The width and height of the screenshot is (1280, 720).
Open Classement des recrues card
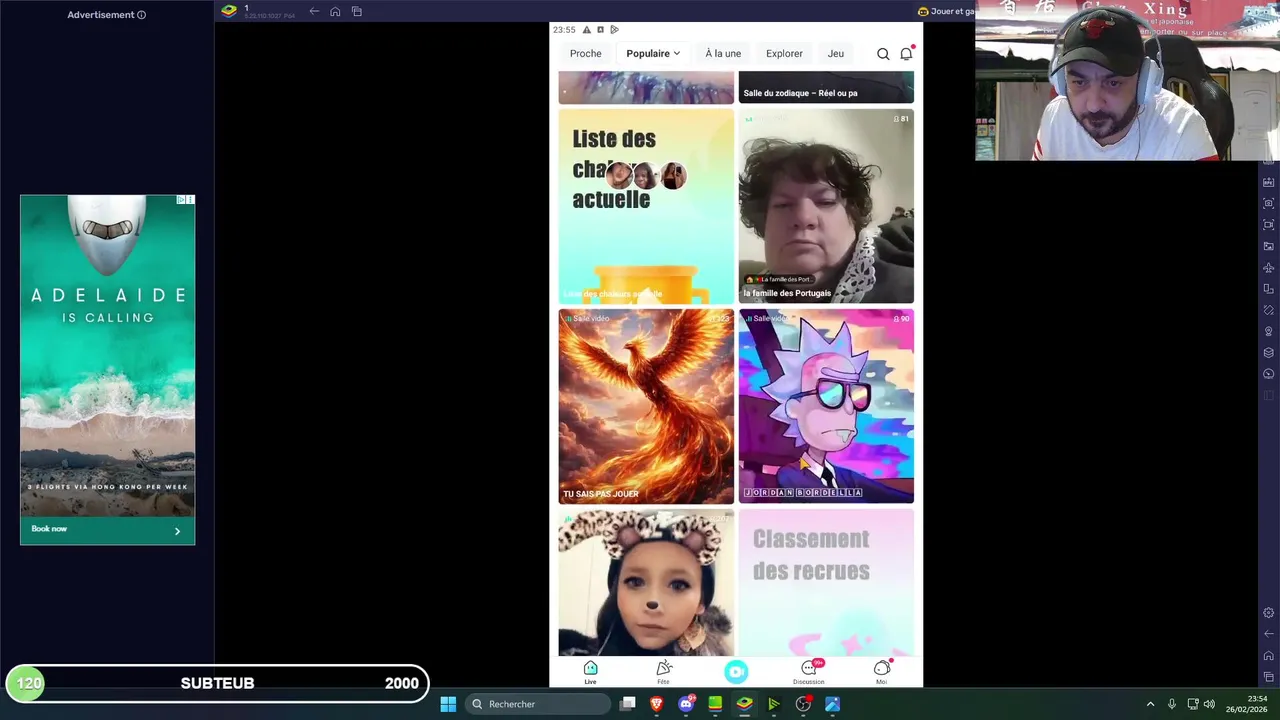[826, 583]
